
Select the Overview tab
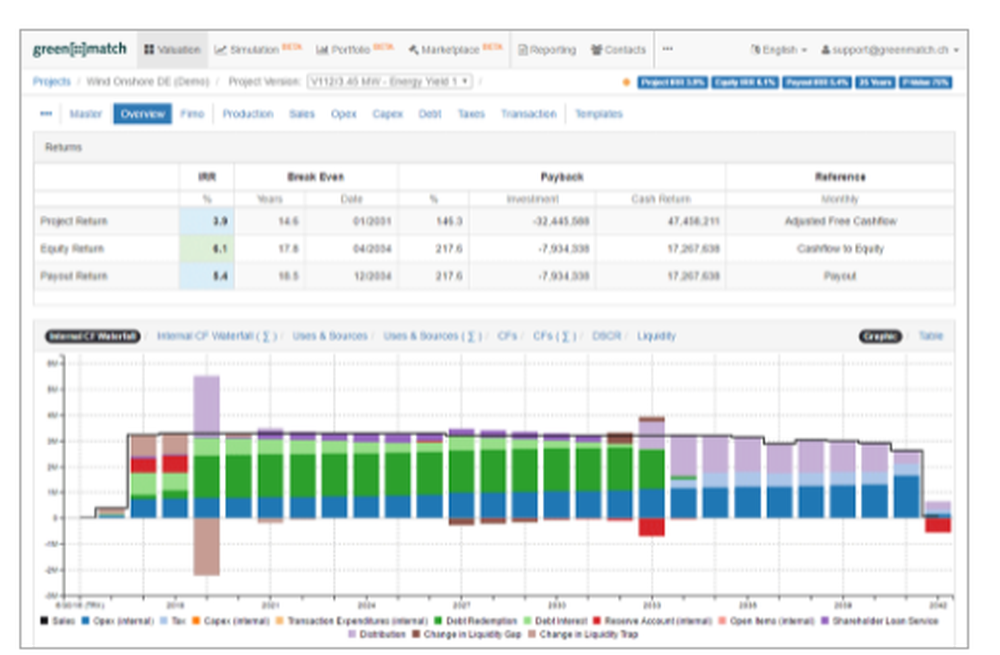pyautogui.click(x=142, y=114)
